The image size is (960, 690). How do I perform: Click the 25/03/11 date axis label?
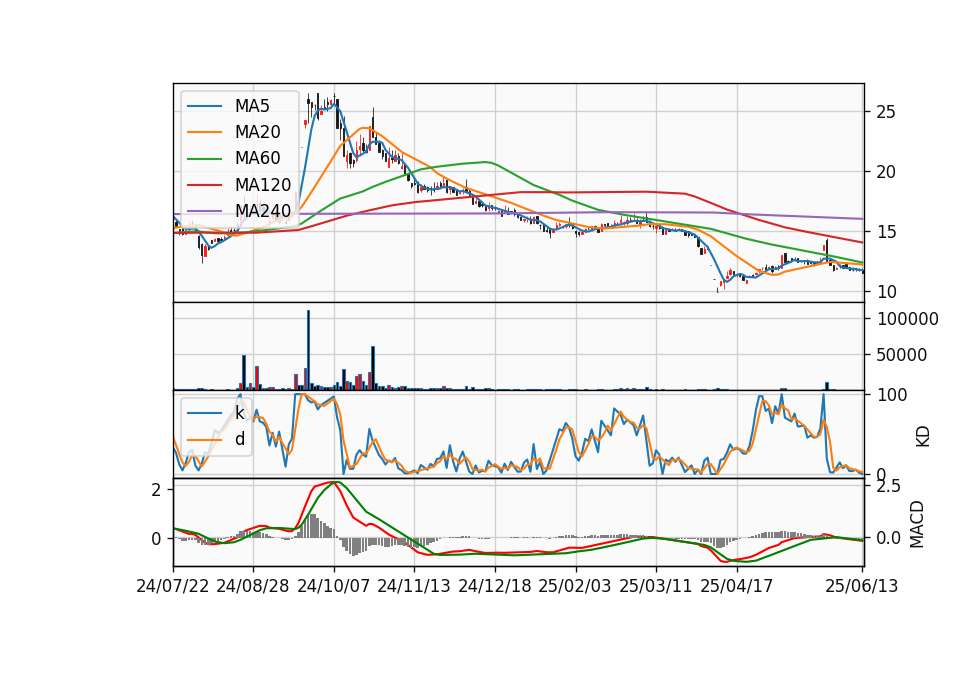click(656, 586)
